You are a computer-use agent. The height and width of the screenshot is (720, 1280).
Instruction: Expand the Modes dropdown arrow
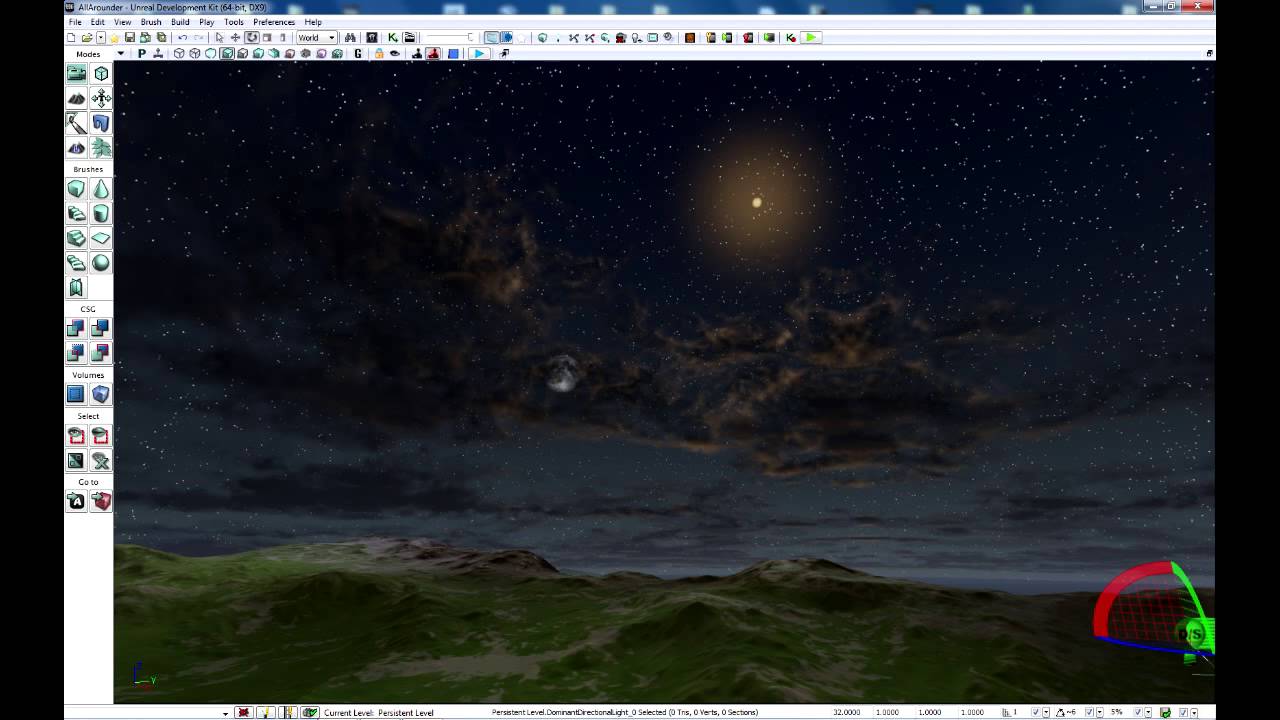120,54
